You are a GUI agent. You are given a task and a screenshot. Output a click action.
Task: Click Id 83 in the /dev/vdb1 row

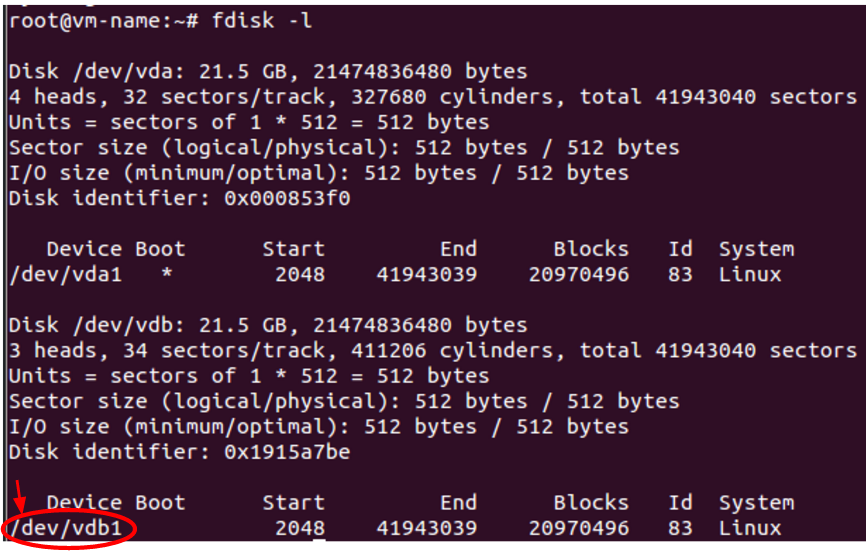pyautogui.click(x=680, y=528)
